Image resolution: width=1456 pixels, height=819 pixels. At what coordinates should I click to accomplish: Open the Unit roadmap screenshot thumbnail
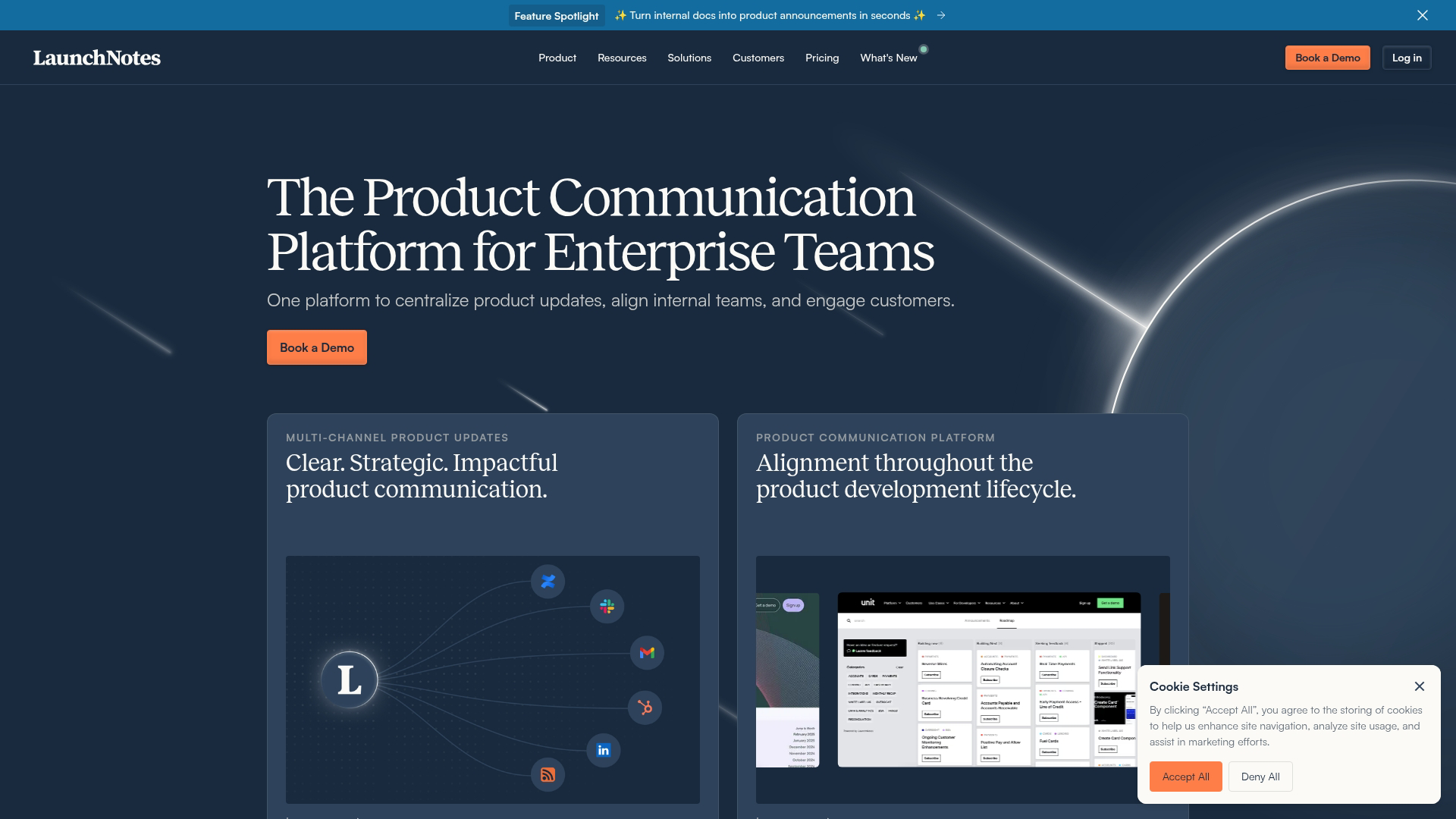coord(989,679)
